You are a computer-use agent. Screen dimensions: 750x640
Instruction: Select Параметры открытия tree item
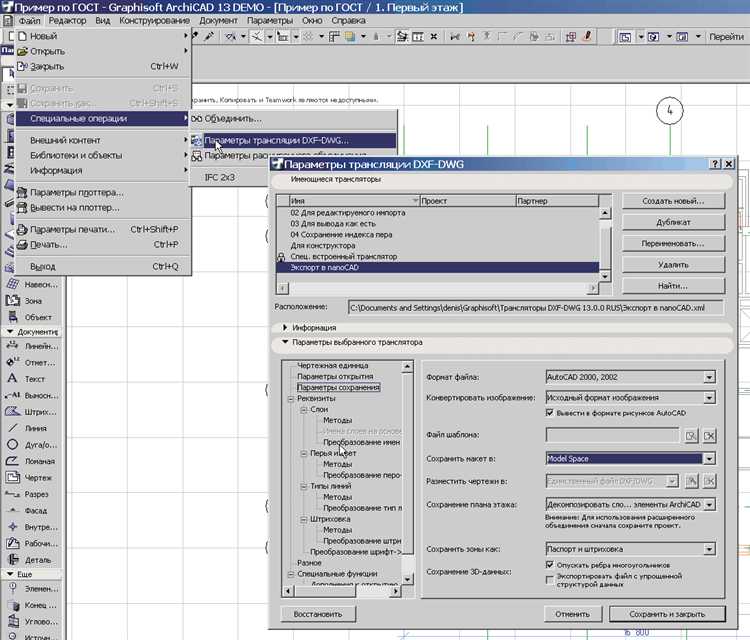point(335,376)
